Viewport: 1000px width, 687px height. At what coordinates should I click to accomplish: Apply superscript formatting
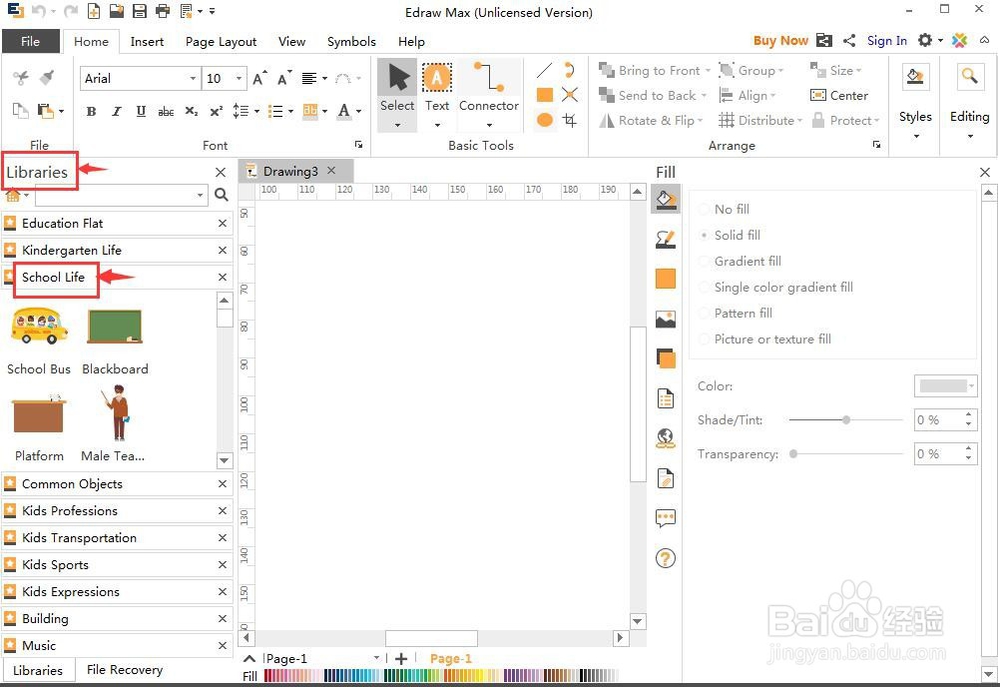point(216,112)
